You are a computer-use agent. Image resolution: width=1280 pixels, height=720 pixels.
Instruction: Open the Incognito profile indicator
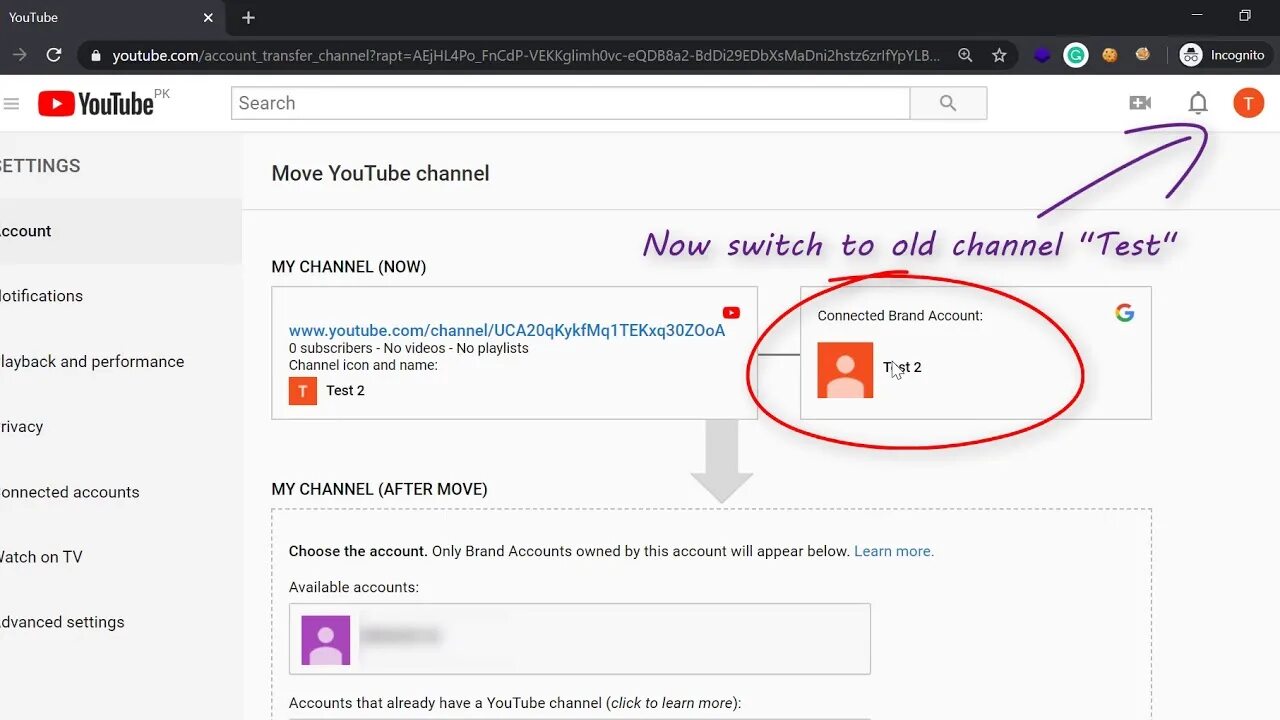(1222, 55)
